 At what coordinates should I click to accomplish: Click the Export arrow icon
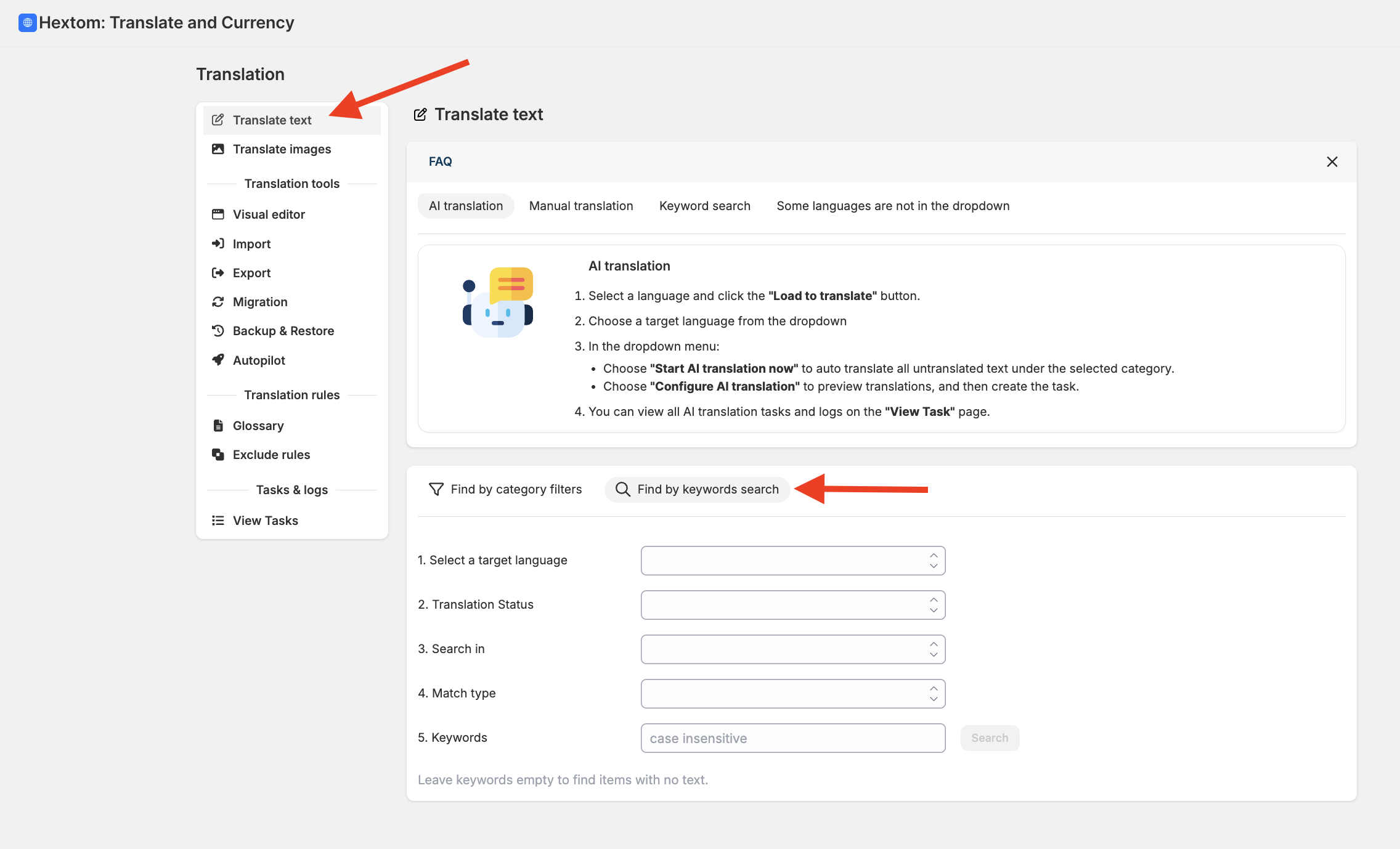pyautogui.click(x=218, y=272)
